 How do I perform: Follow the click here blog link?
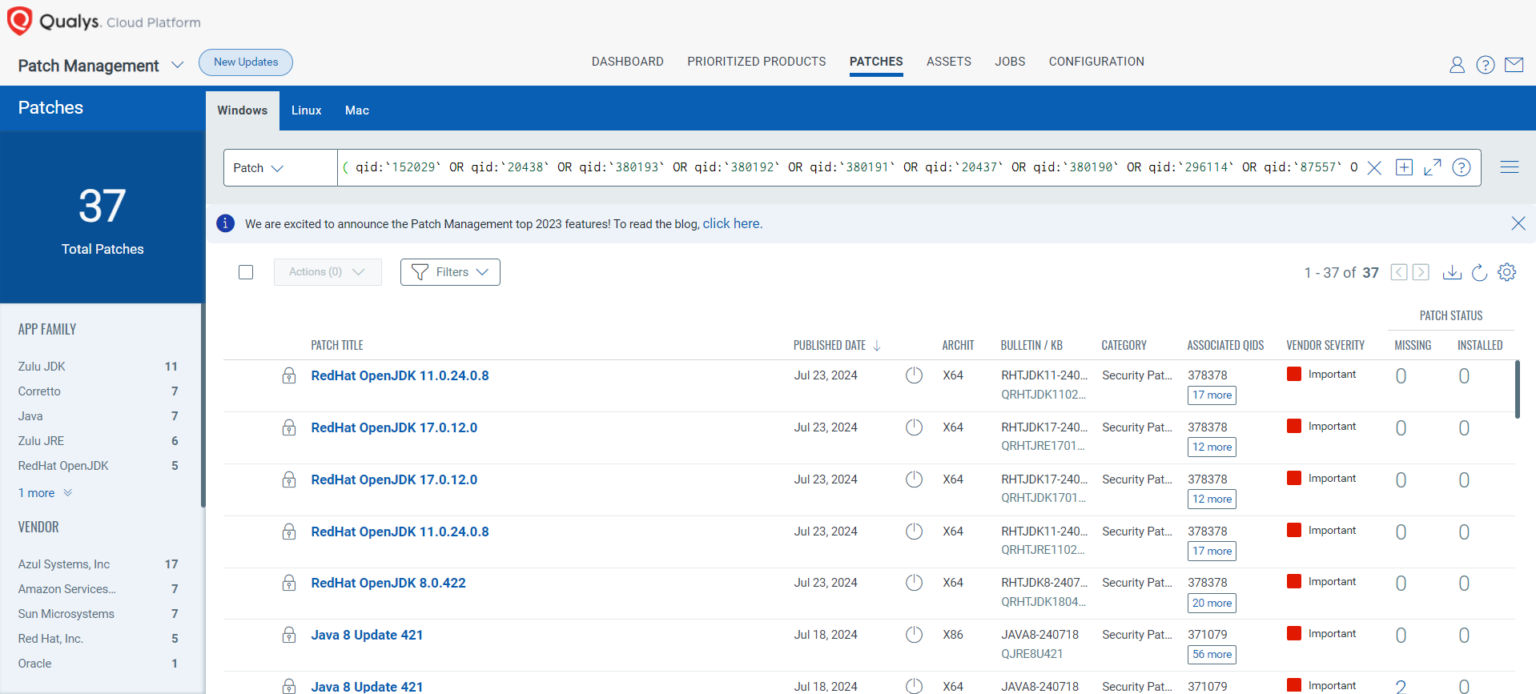(731, 223)
